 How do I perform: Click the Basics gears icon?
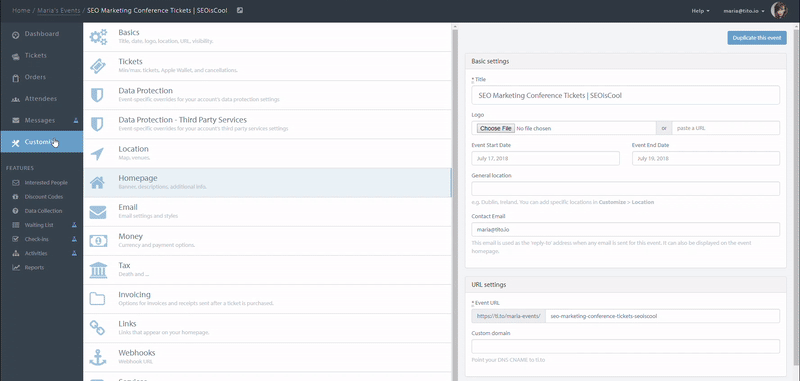[98, 37]
